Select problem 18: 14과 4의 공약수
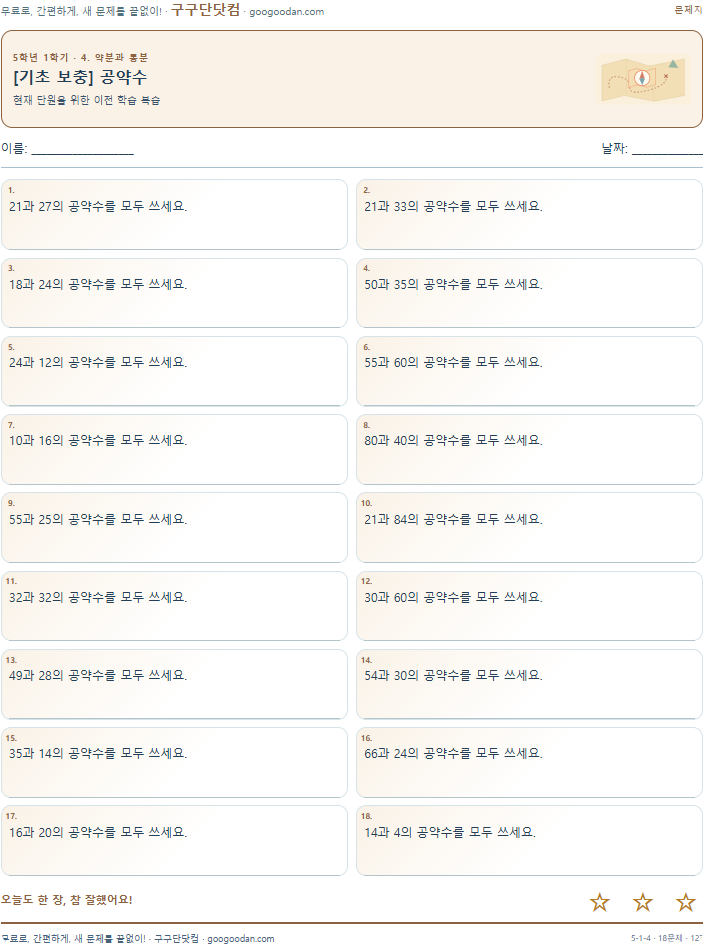 [529, 840]
